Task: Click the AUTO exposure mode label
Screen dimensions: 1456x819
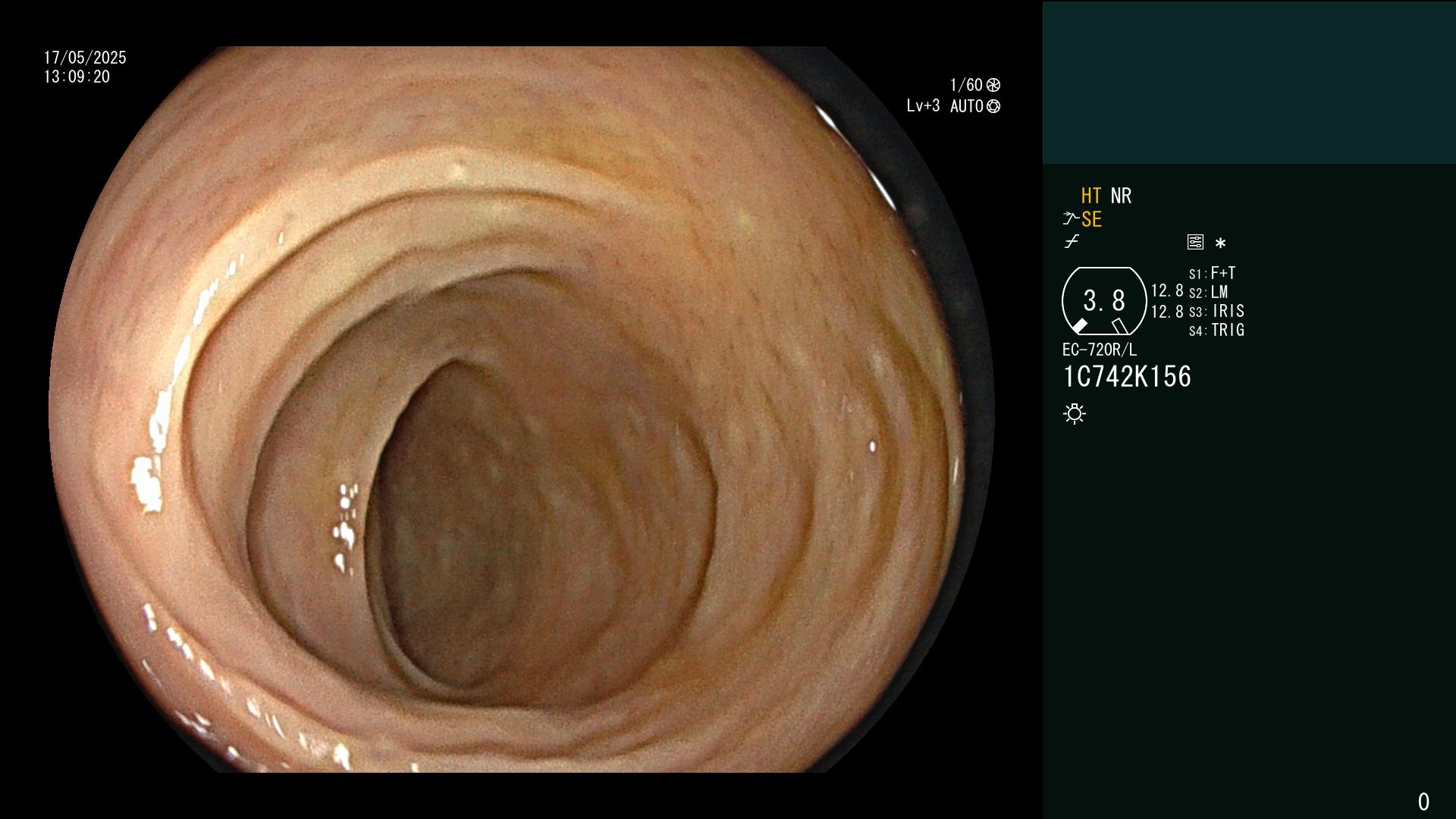Action: (x=967, y=106)
